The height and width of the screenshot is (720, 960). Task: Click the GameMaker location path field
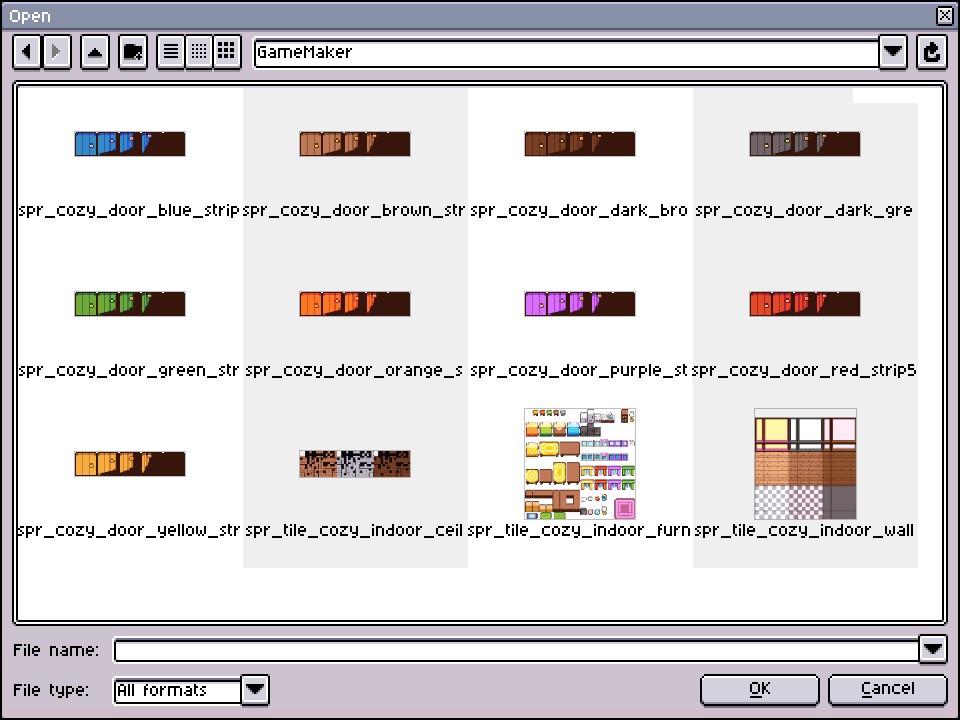tap(566, 53)
